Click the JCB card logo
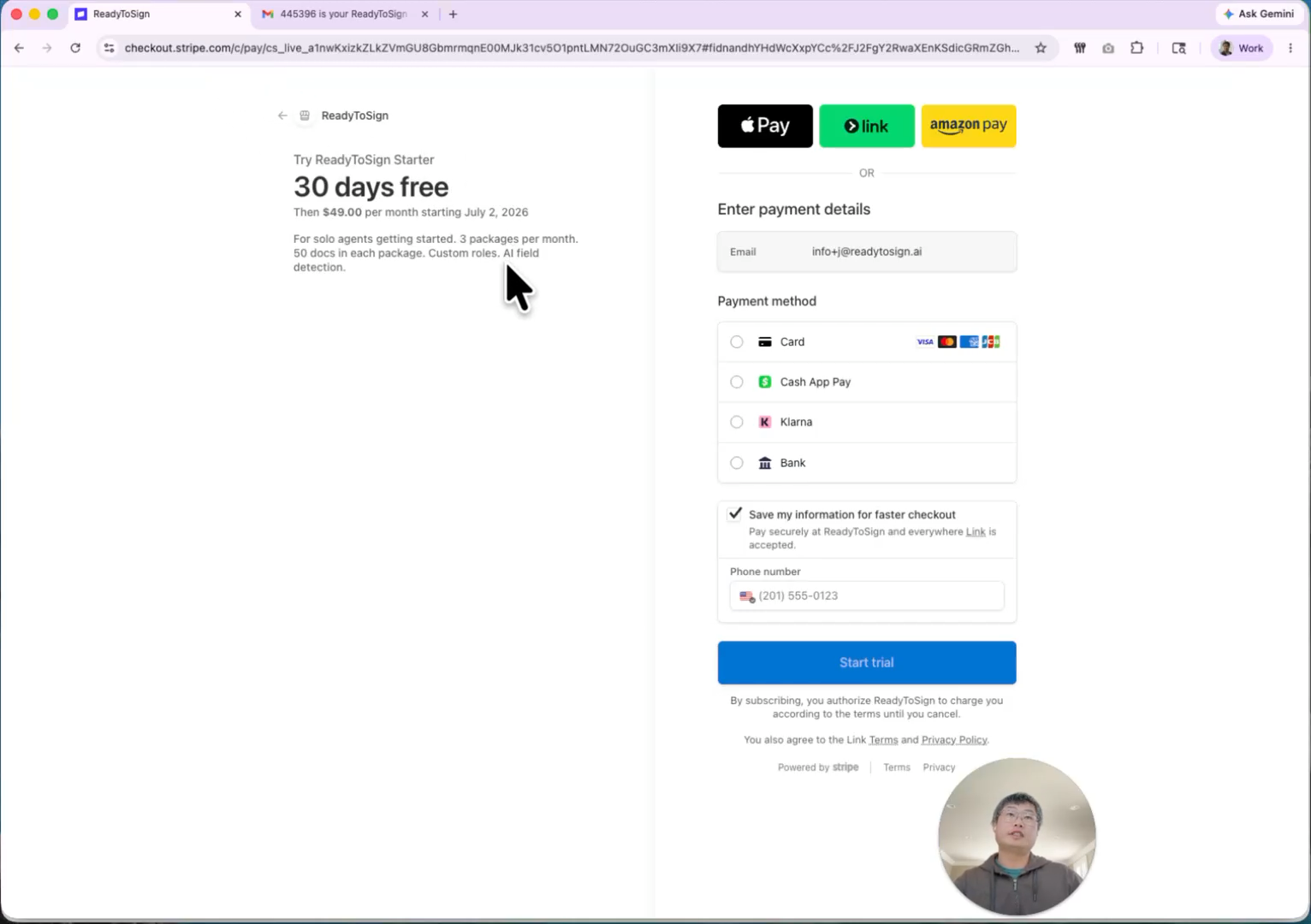The image size is (1311, 924). pyautogui.click(x=991, y=342)
